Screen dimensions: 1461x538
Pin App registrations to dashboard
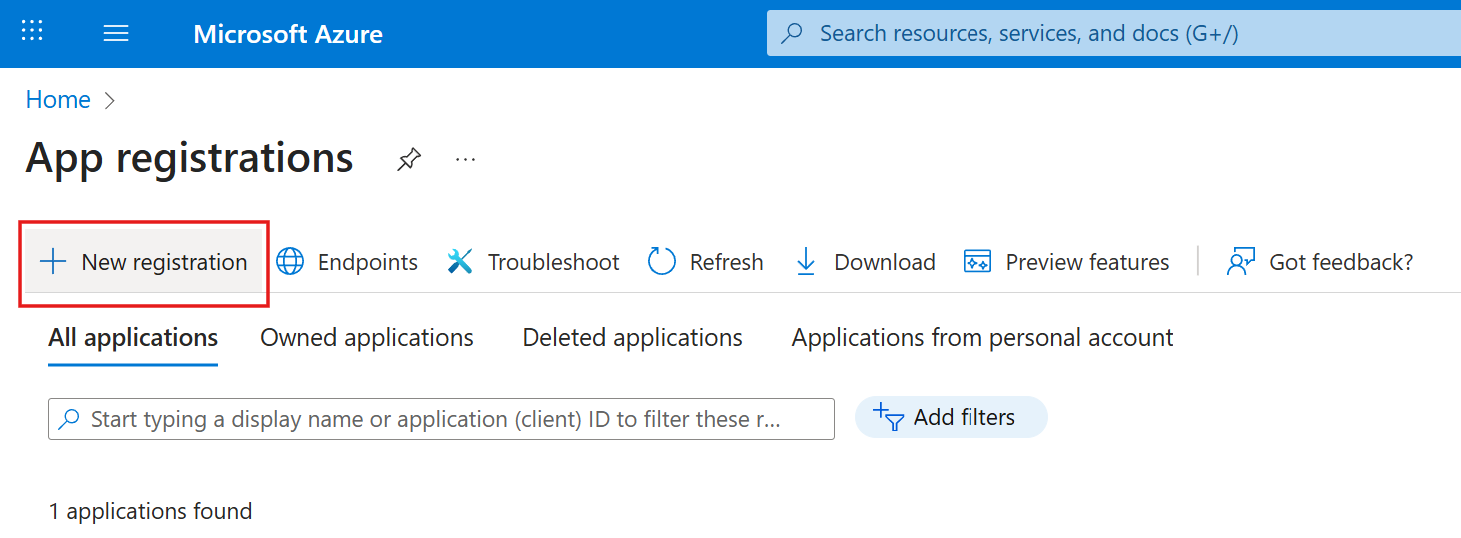pos(408,160)
